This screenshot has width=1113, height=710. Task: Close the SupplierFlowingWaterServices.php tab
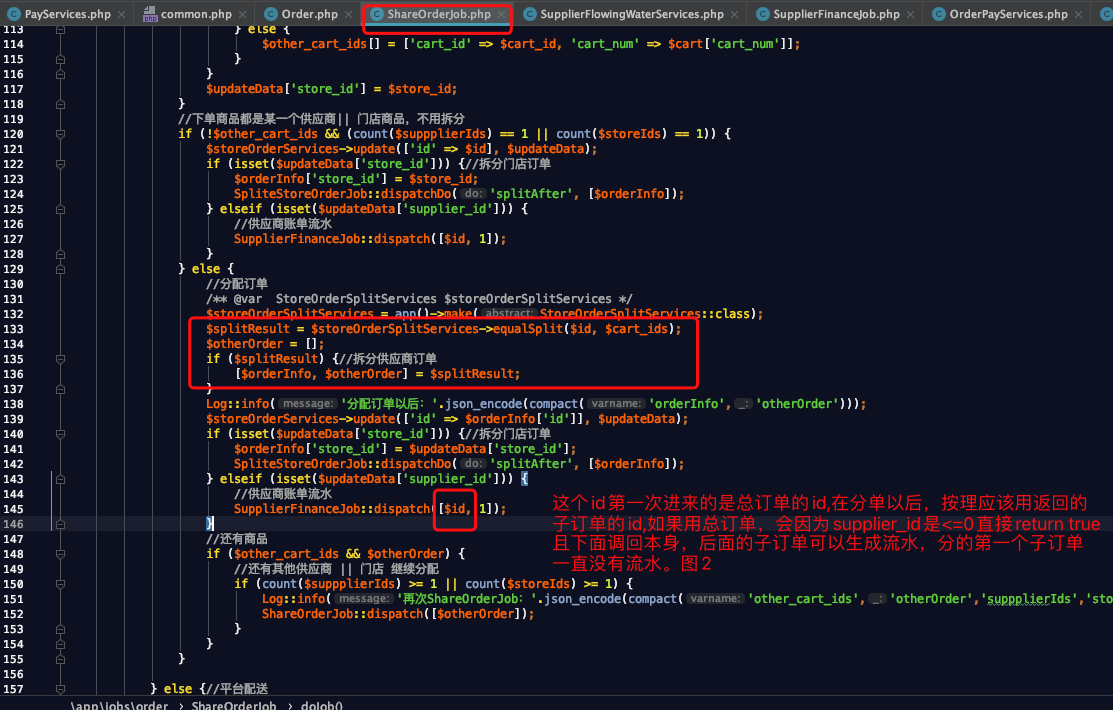[x=735, y=14]
